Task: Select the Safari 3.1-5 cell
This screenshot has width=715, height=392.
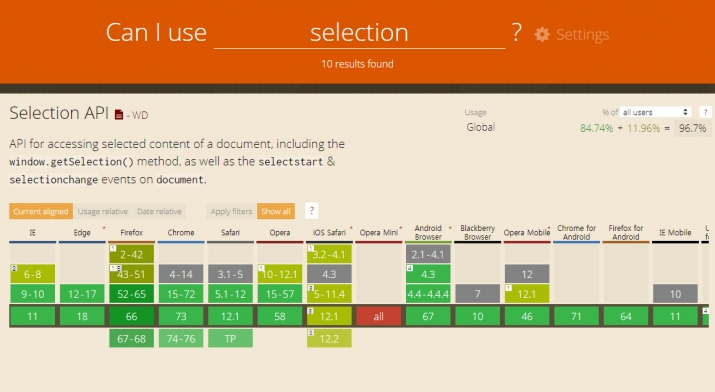Action: tap(230, 274)
